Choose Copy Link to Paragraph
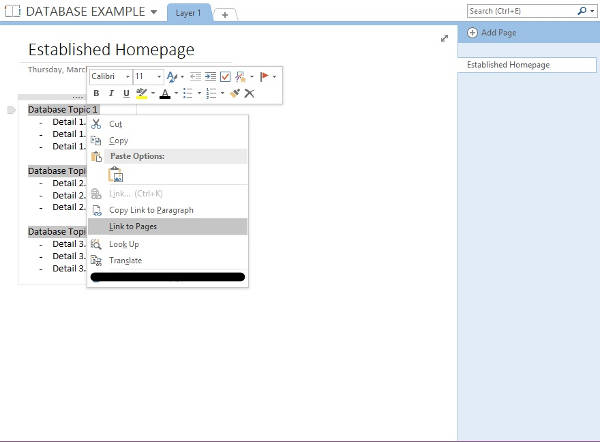 [x=151, y=210]
